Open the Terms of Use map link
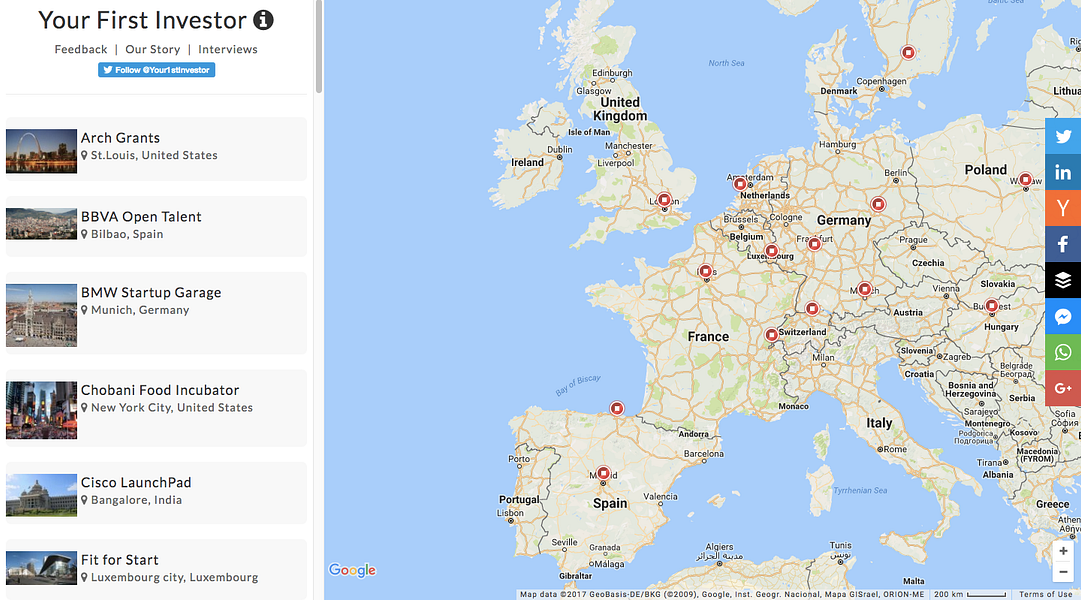This screenshot has width=1081, height=600. 1046,594
